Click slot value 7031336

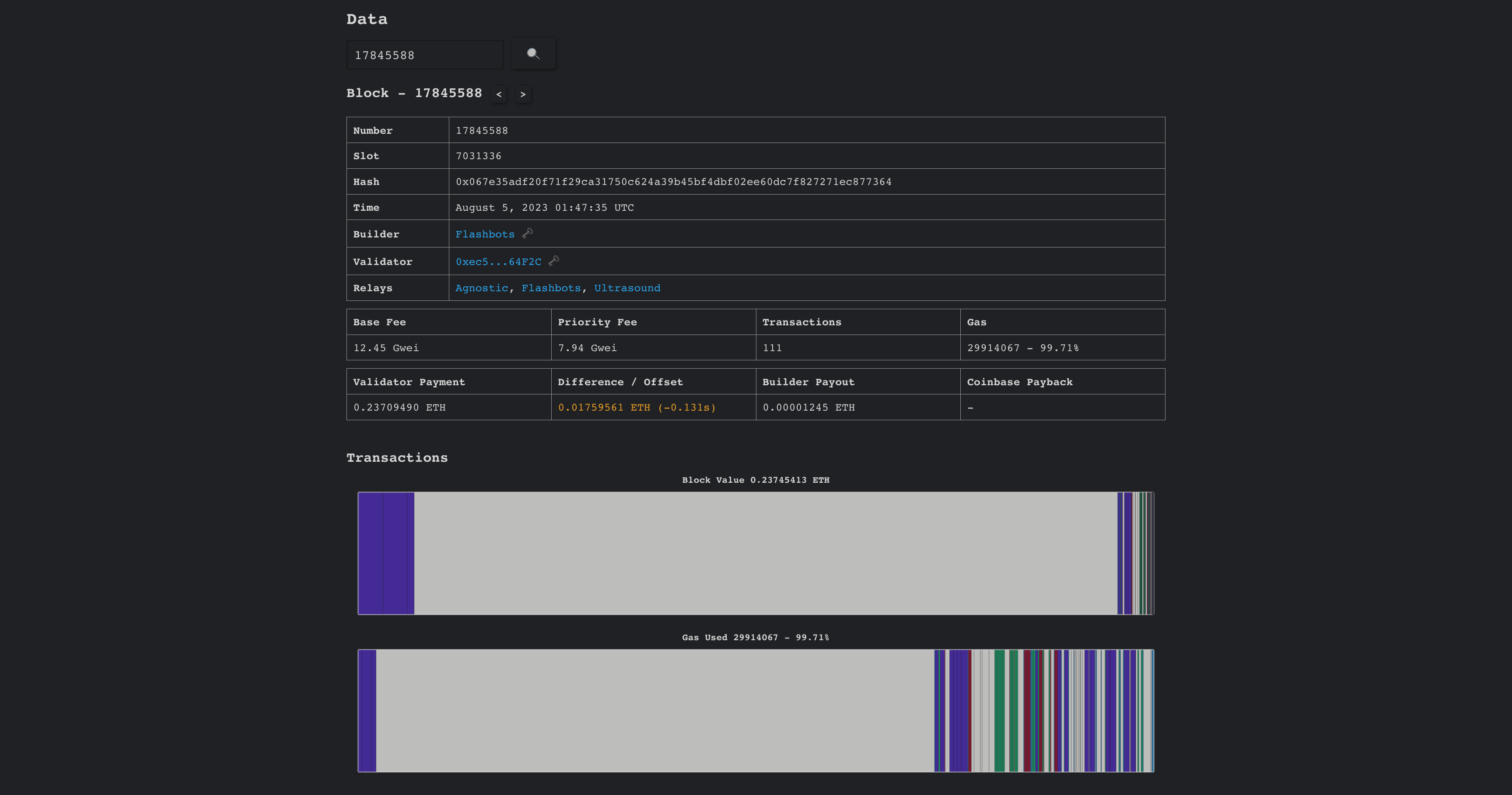coord(478,156)
